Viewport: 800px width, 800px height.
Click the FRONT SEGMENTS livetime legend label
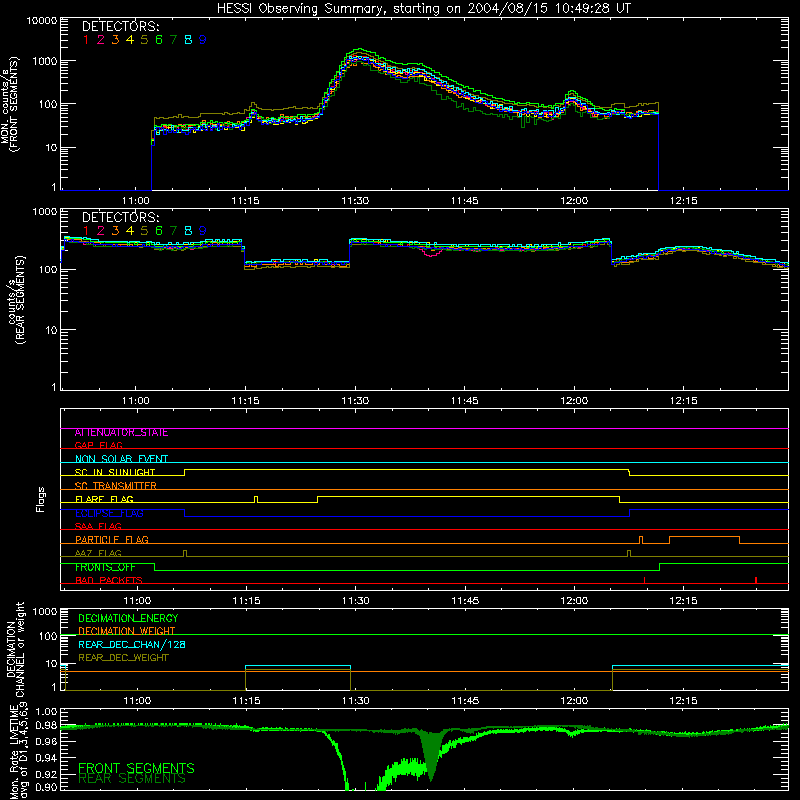[x=136, y=768]
